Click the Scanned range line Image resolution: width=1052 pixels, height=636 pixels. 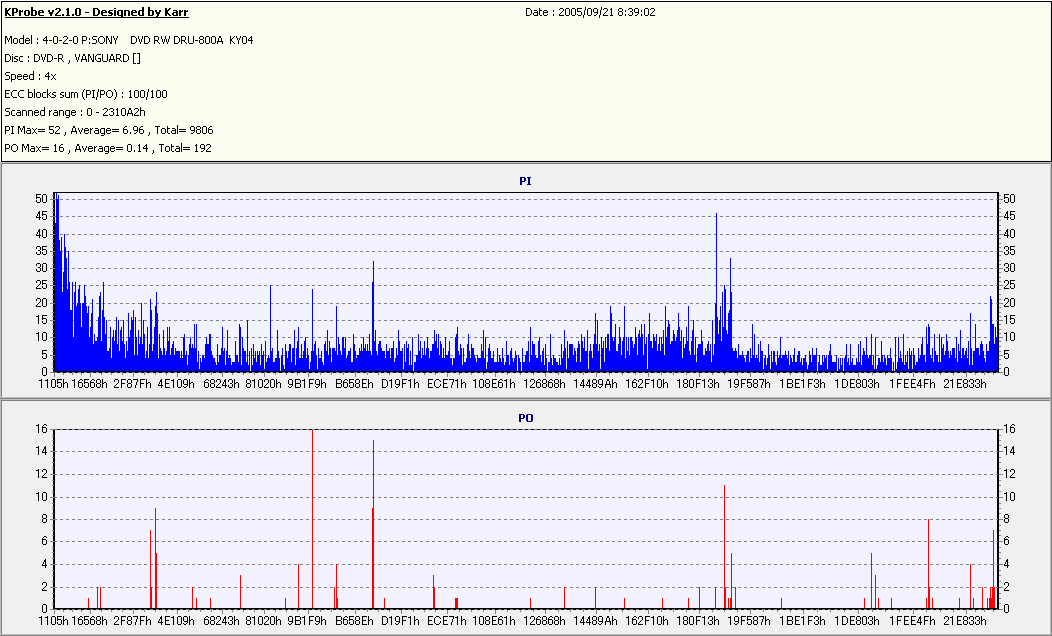pyautogui.click(x=74, y=112)
